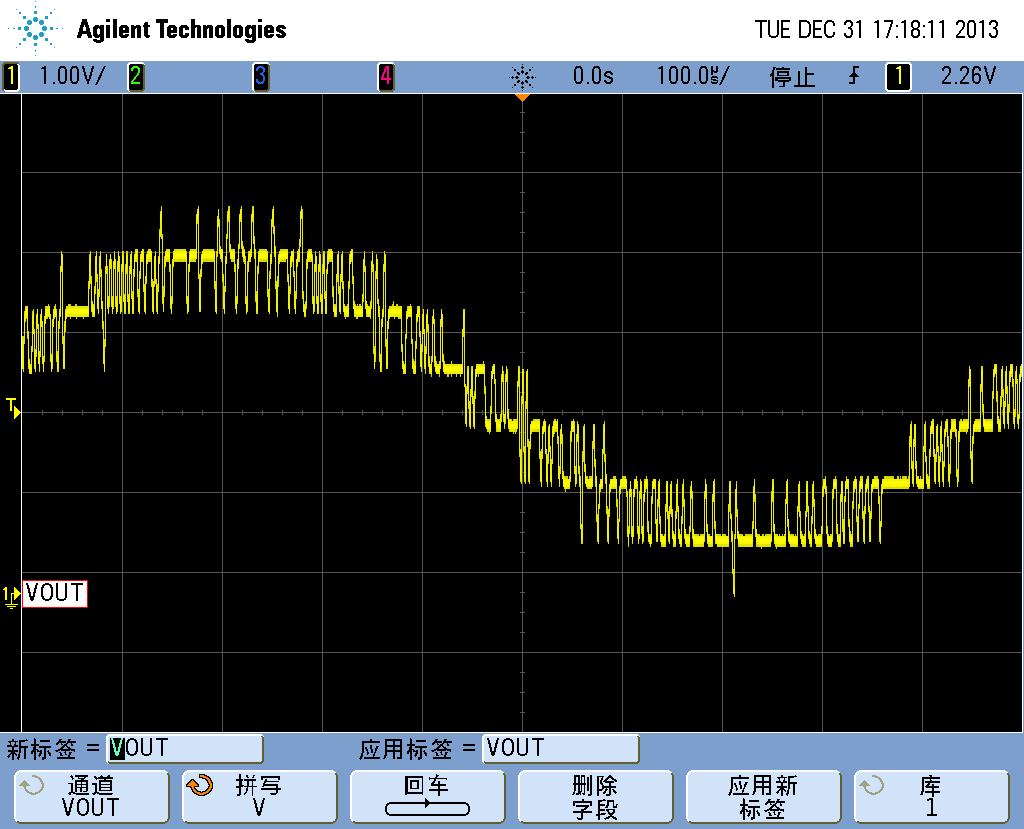1024x829 pixels.
Task: Click the trigger source channel 1 badge
Action: click(x=898, y=76)
